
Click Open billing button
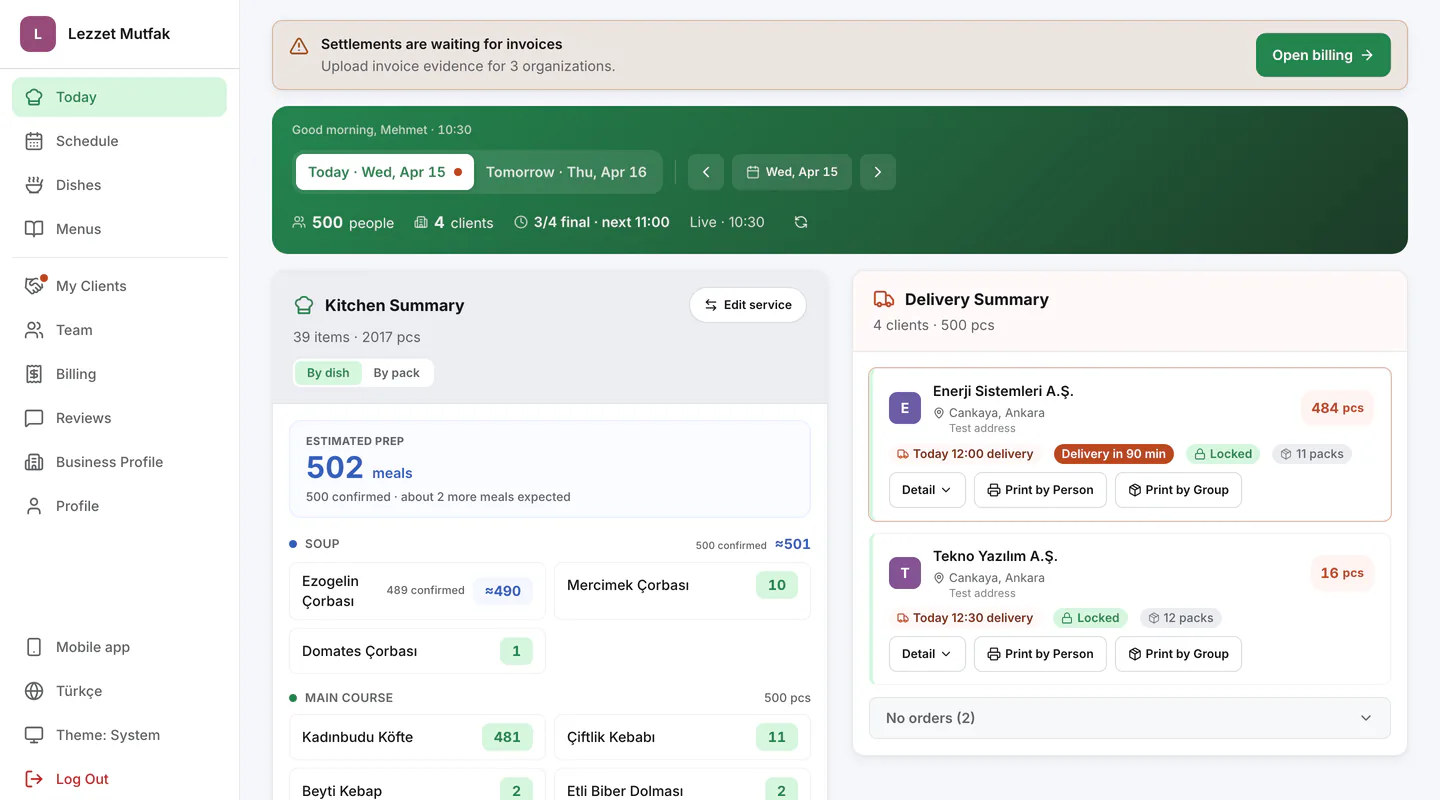pos(1323,55)
